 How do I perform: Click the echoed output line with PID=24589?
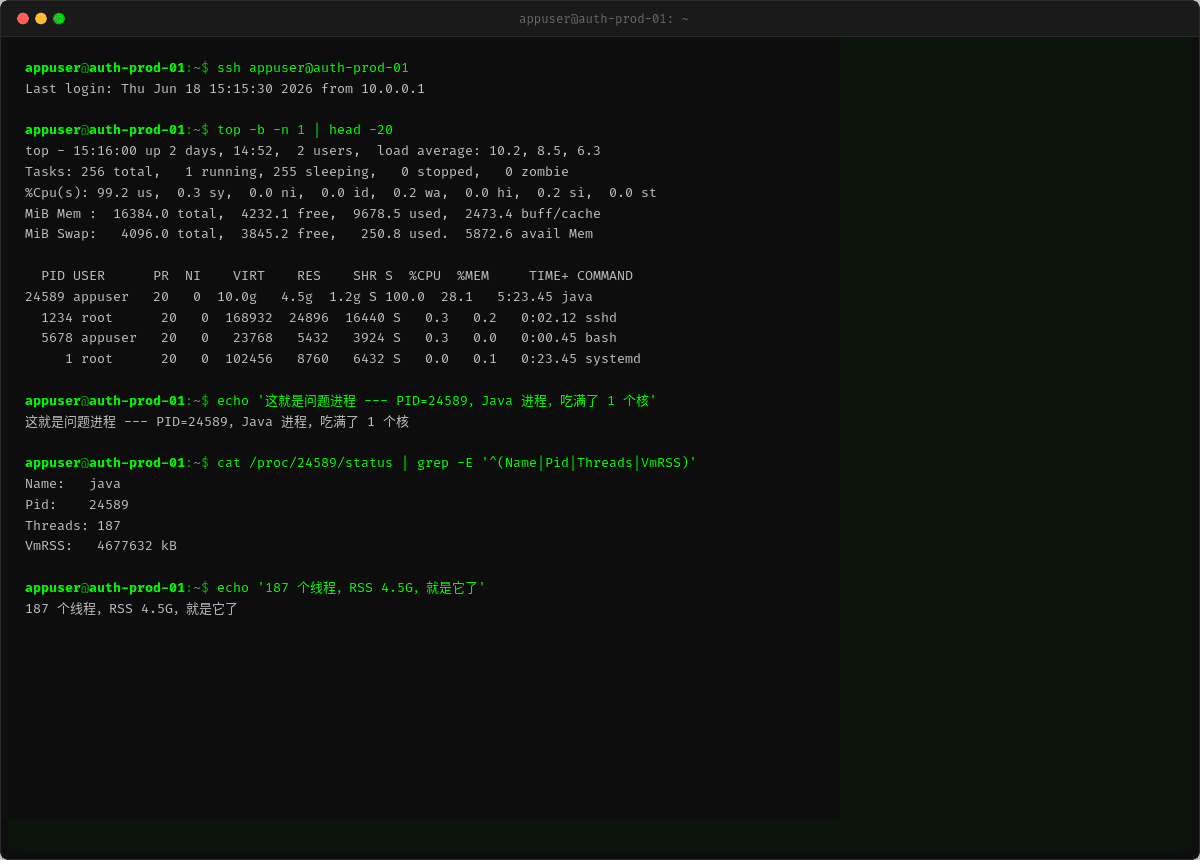[x=217, y=422]
